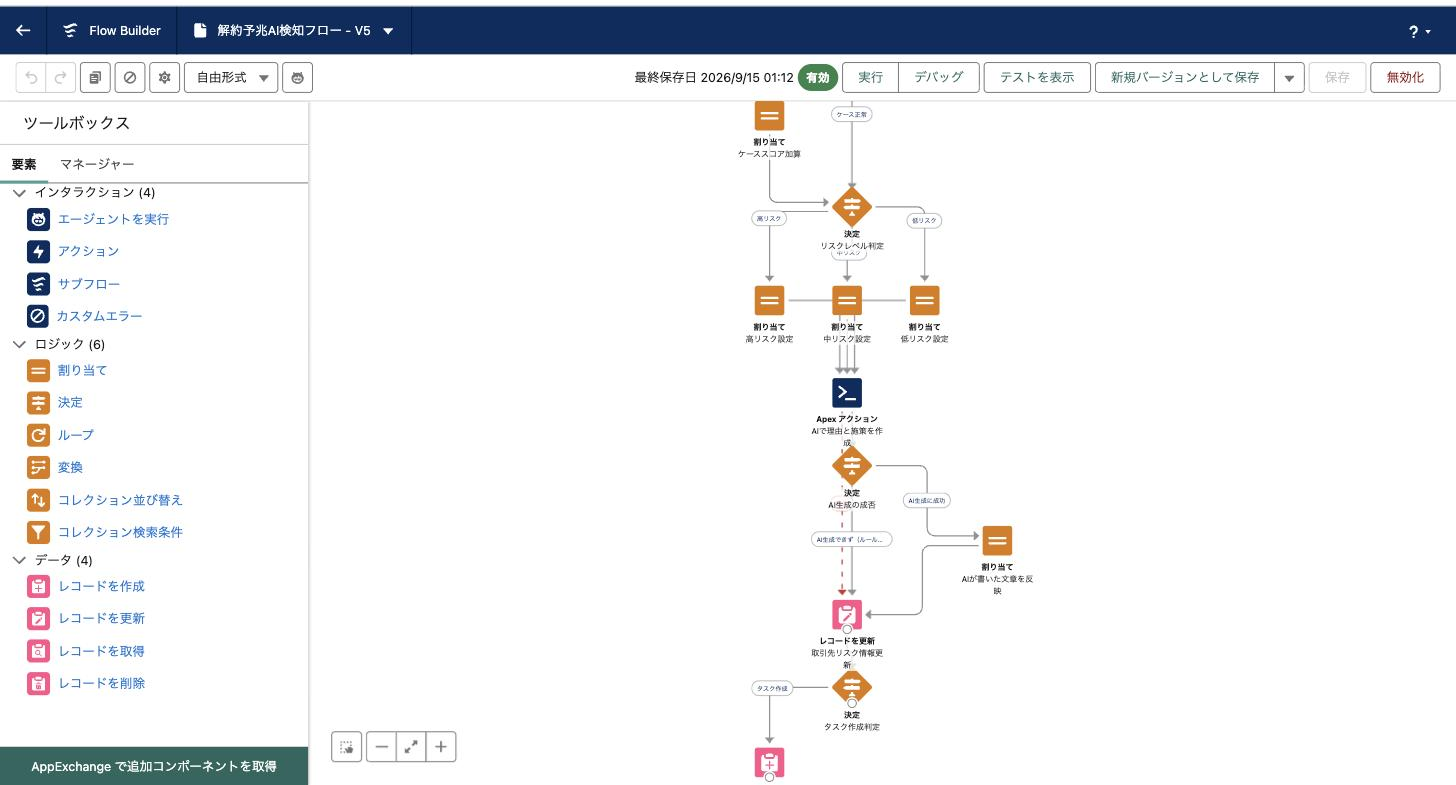Click the サブフロー element icon
Screen dimensions: 1456x785
coord(38,284)
